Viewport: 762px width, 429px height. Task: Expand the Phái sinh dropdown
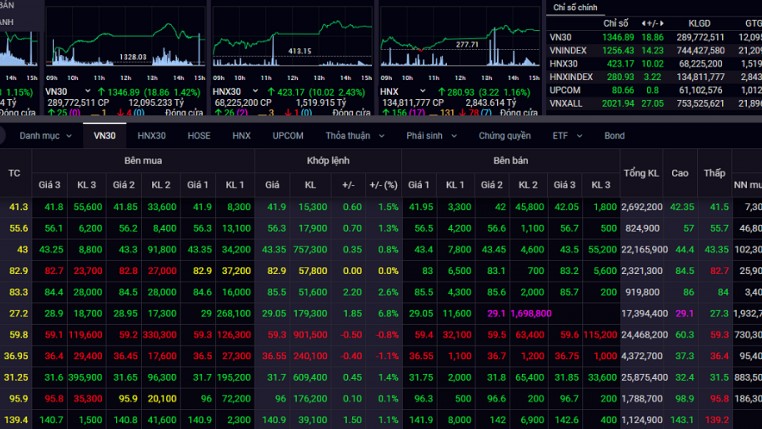click(x=430, y=136)
